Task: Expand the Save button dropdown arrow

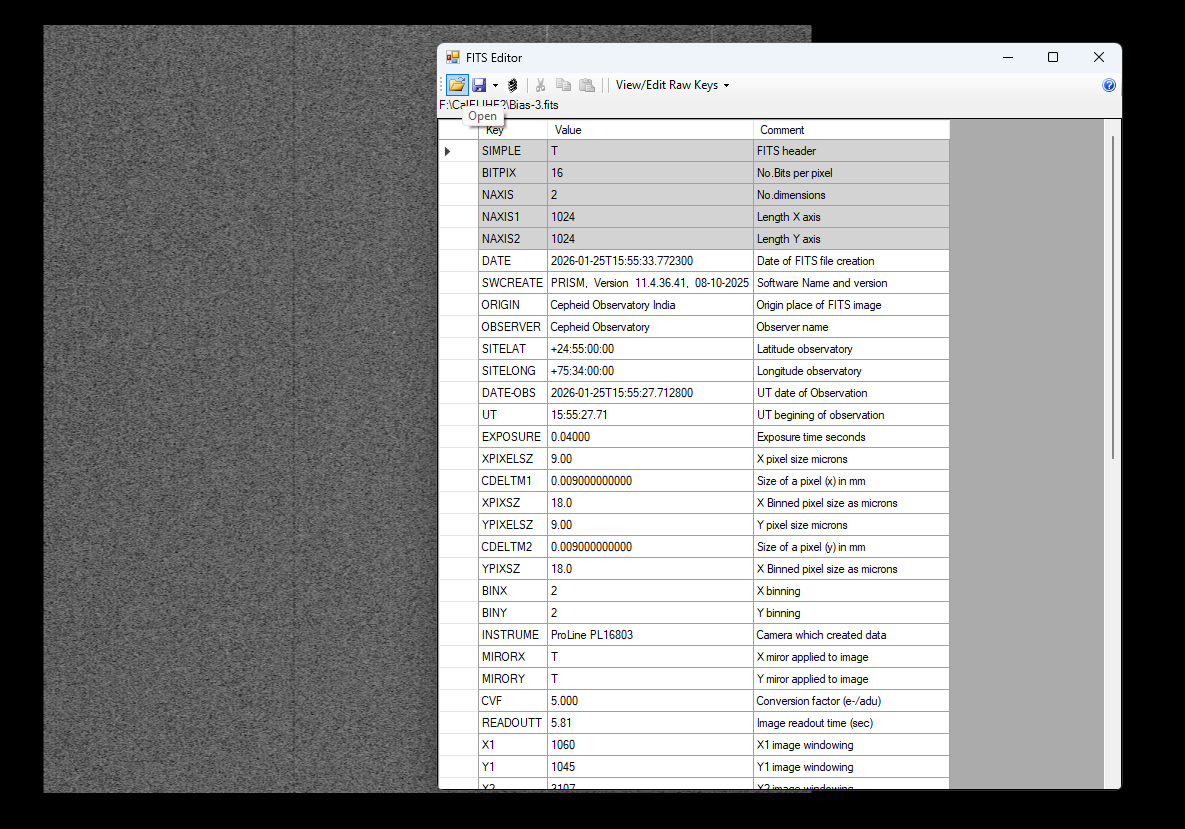Action: click(495, 86)
